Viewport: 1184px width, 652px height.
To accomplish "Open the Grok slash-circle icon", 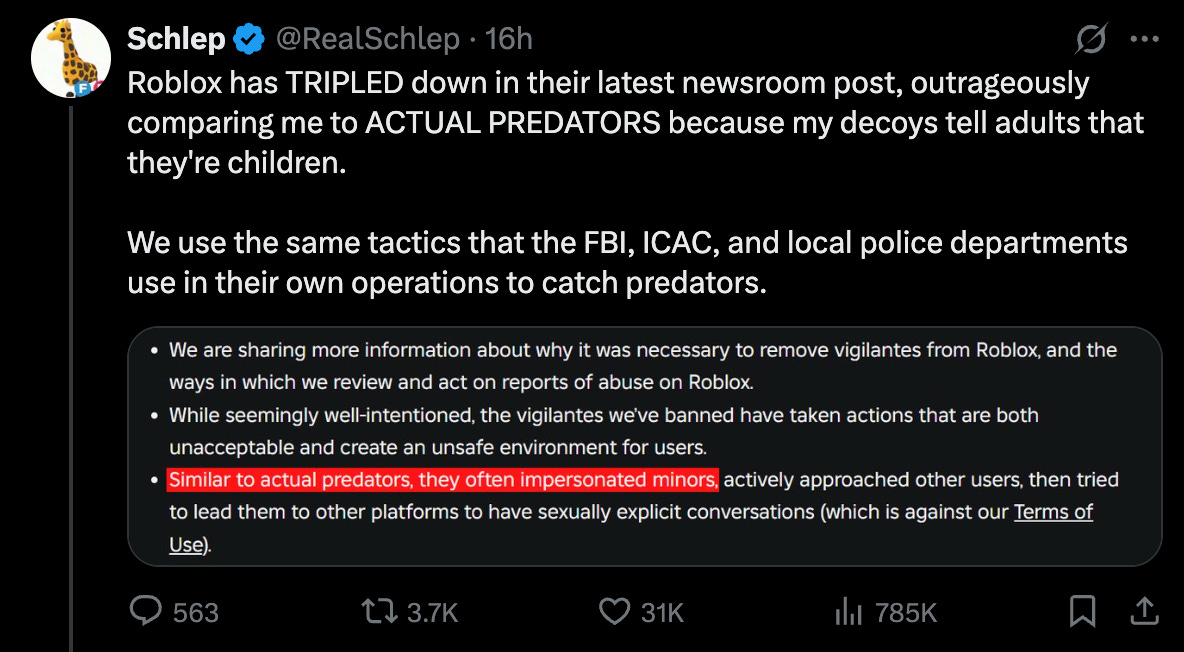I will (x=1092, y=39).
